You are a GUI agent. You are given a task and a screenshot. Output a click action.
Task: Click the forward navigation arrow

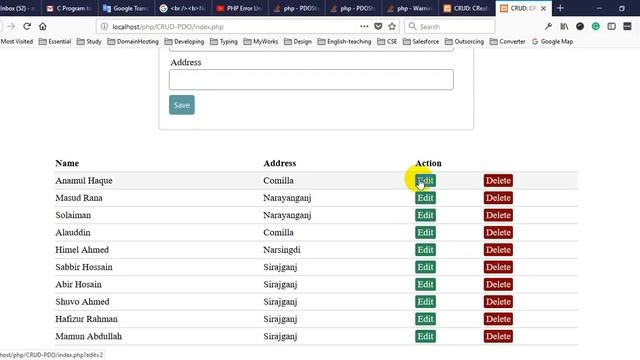click(x=11, y=27)
